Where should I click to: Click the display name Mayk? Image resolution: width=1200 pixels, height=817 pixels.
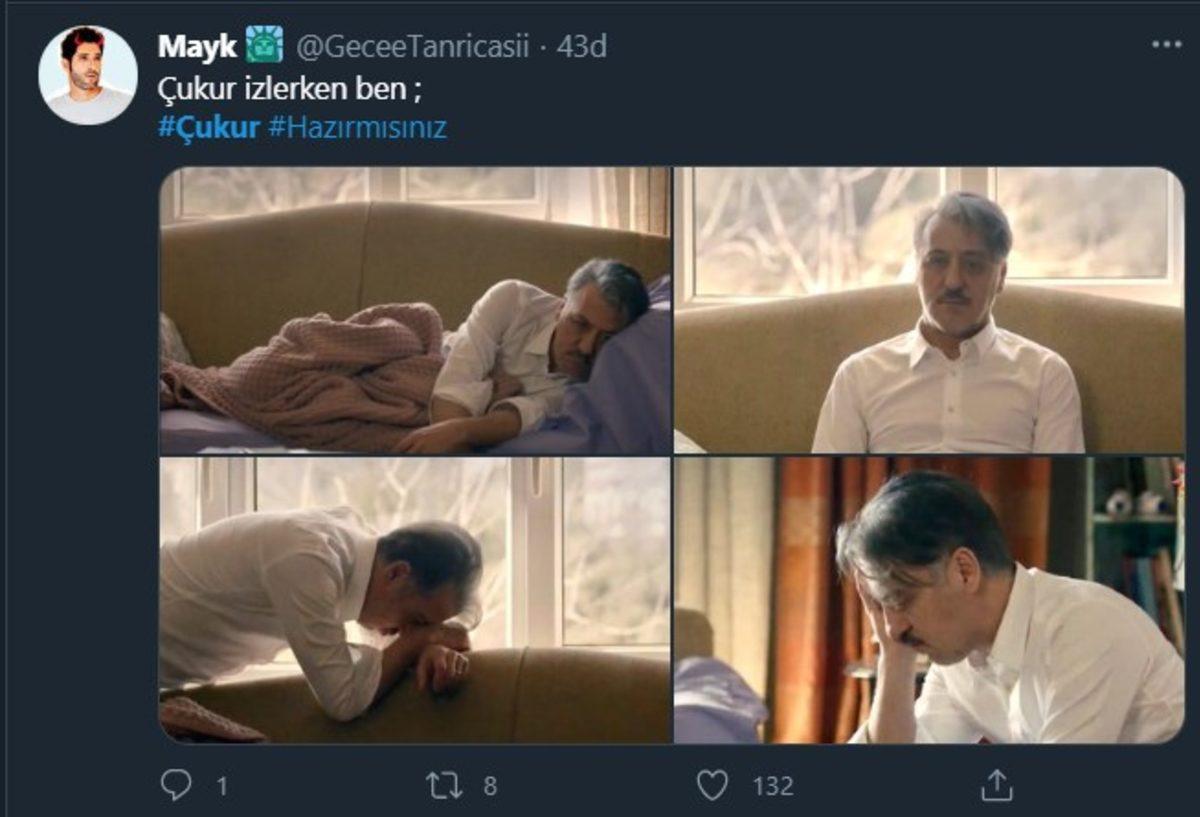point(197,46)
